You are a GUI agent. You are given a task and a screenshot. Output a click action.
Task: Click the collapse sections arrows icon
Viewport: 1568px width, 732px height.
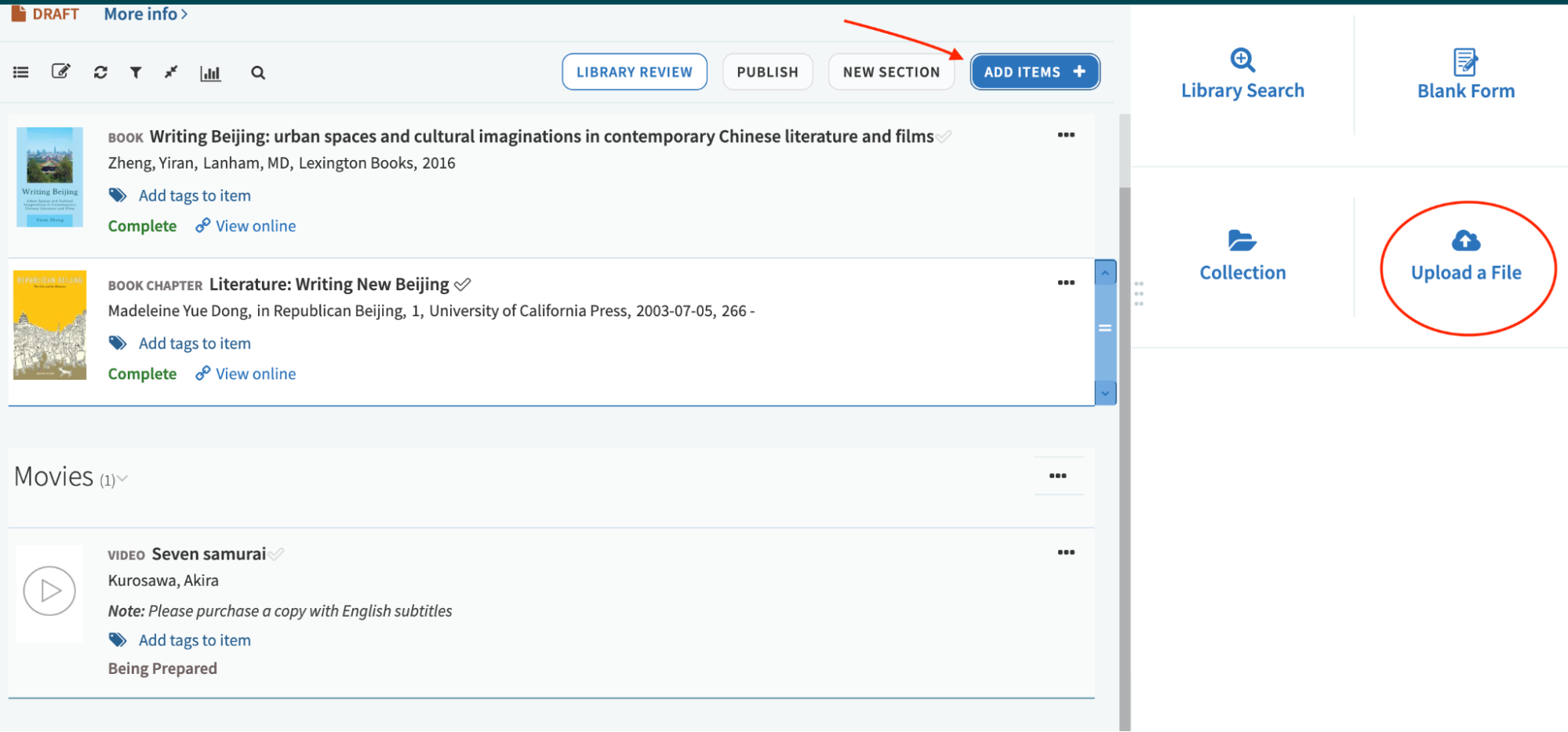tap(171, 72)
